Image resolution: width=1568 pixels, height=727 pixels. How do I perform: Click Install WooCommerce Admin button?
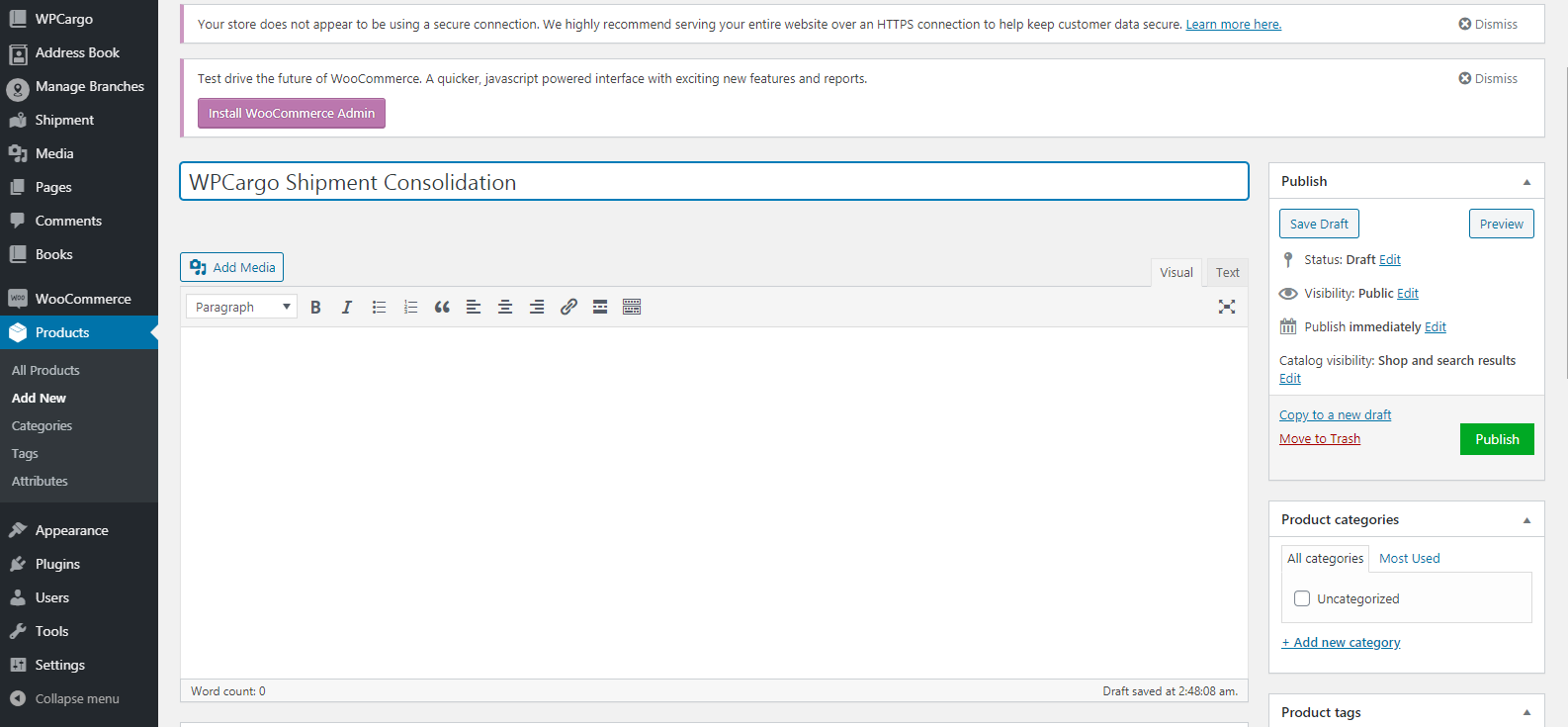(292, 114)
